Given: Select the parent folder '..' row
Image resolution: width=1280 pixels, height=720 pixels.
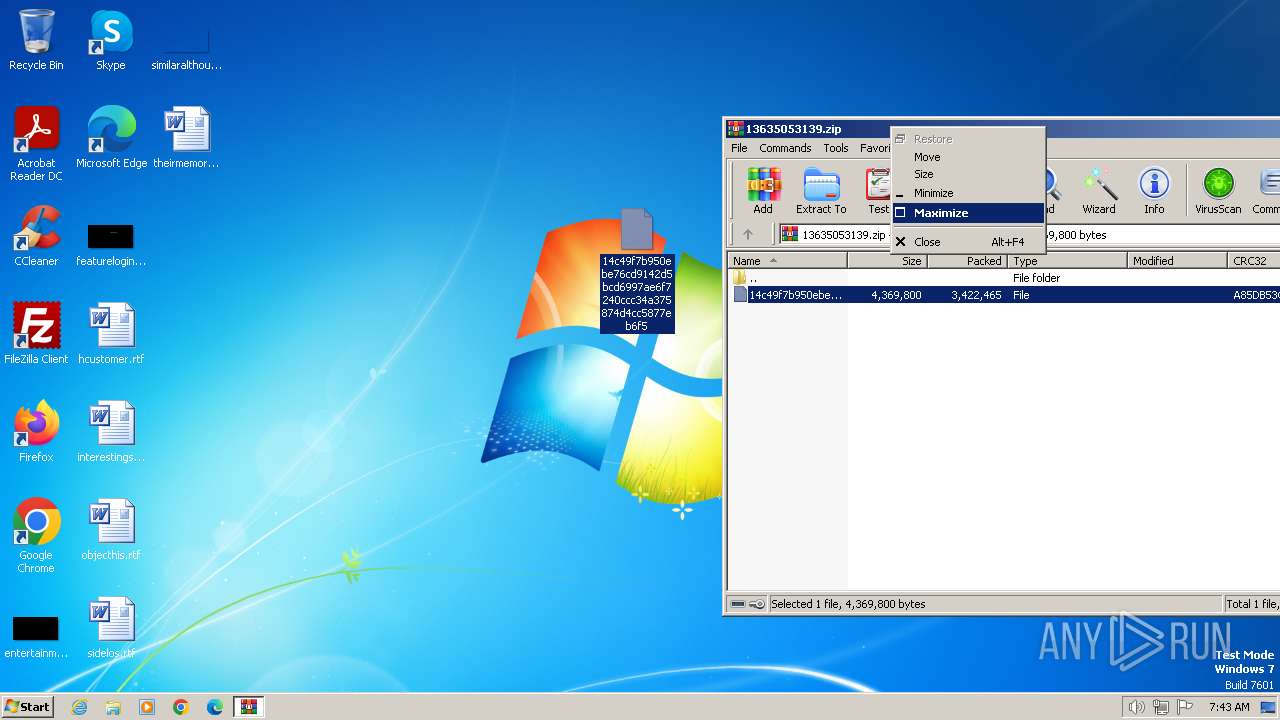Looking at the screenshot, I should click(1005, 278).
